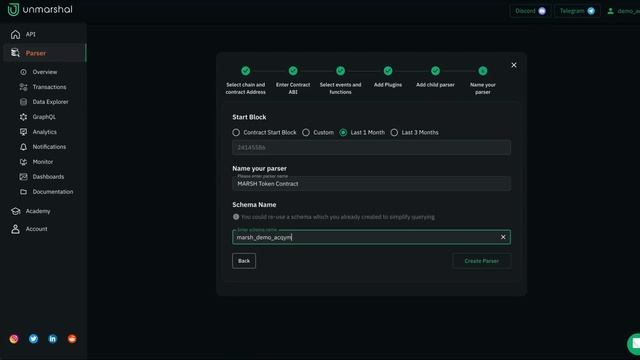Go to Add child parser step
This screenshot has width=640, height=360.
click(x=435, y=77)
